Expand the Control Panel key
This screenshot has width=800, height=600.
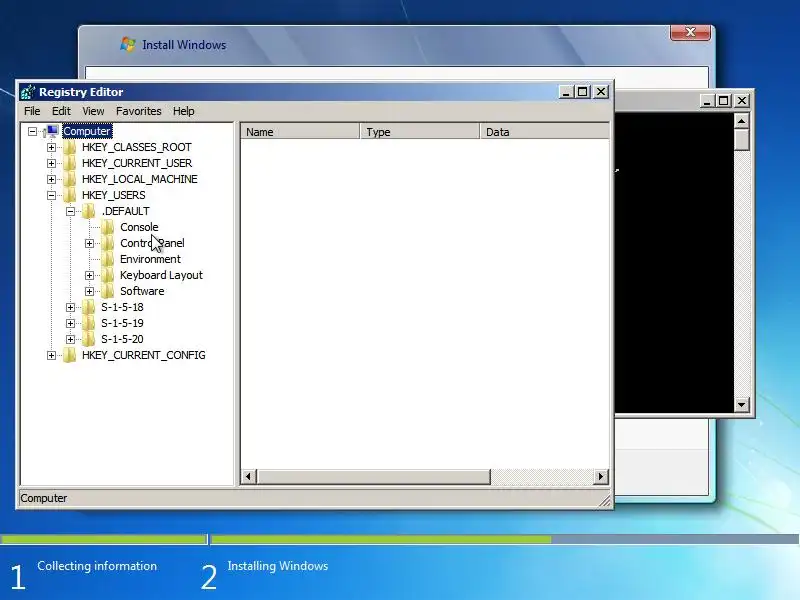point(89,243)
